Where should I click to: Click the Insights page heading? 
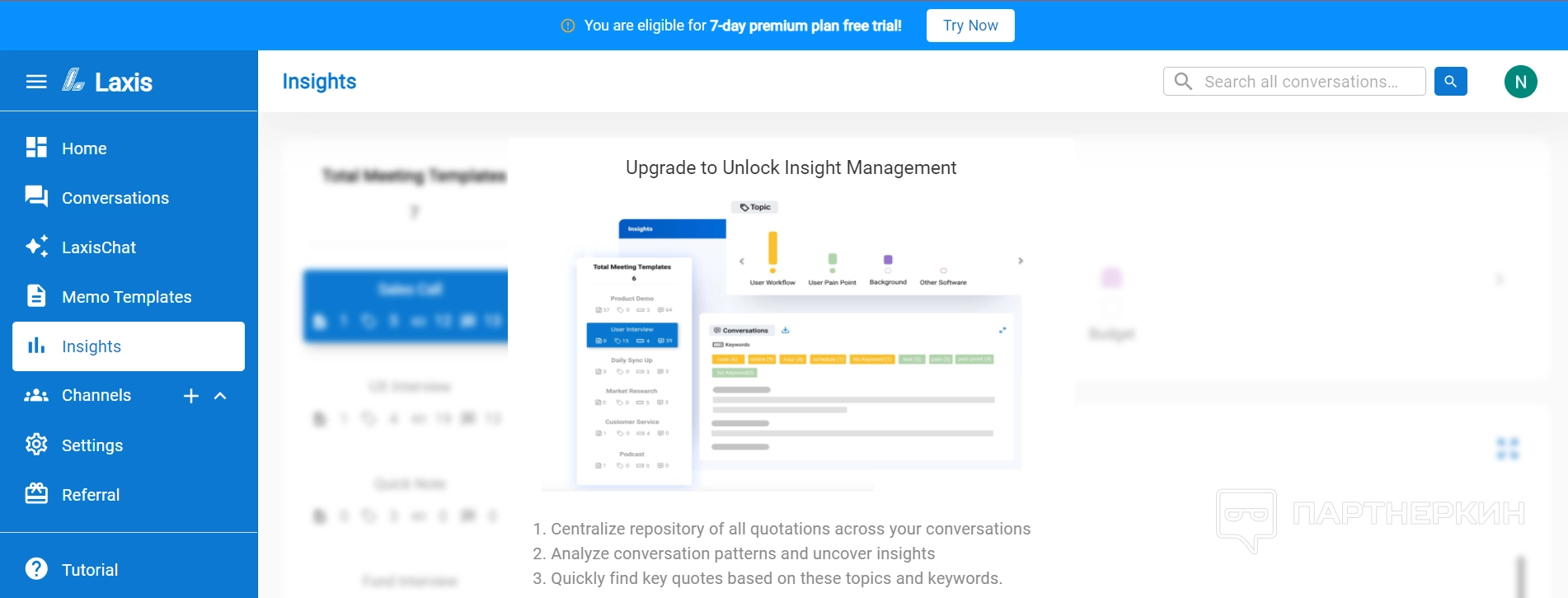tap(319, 82)
